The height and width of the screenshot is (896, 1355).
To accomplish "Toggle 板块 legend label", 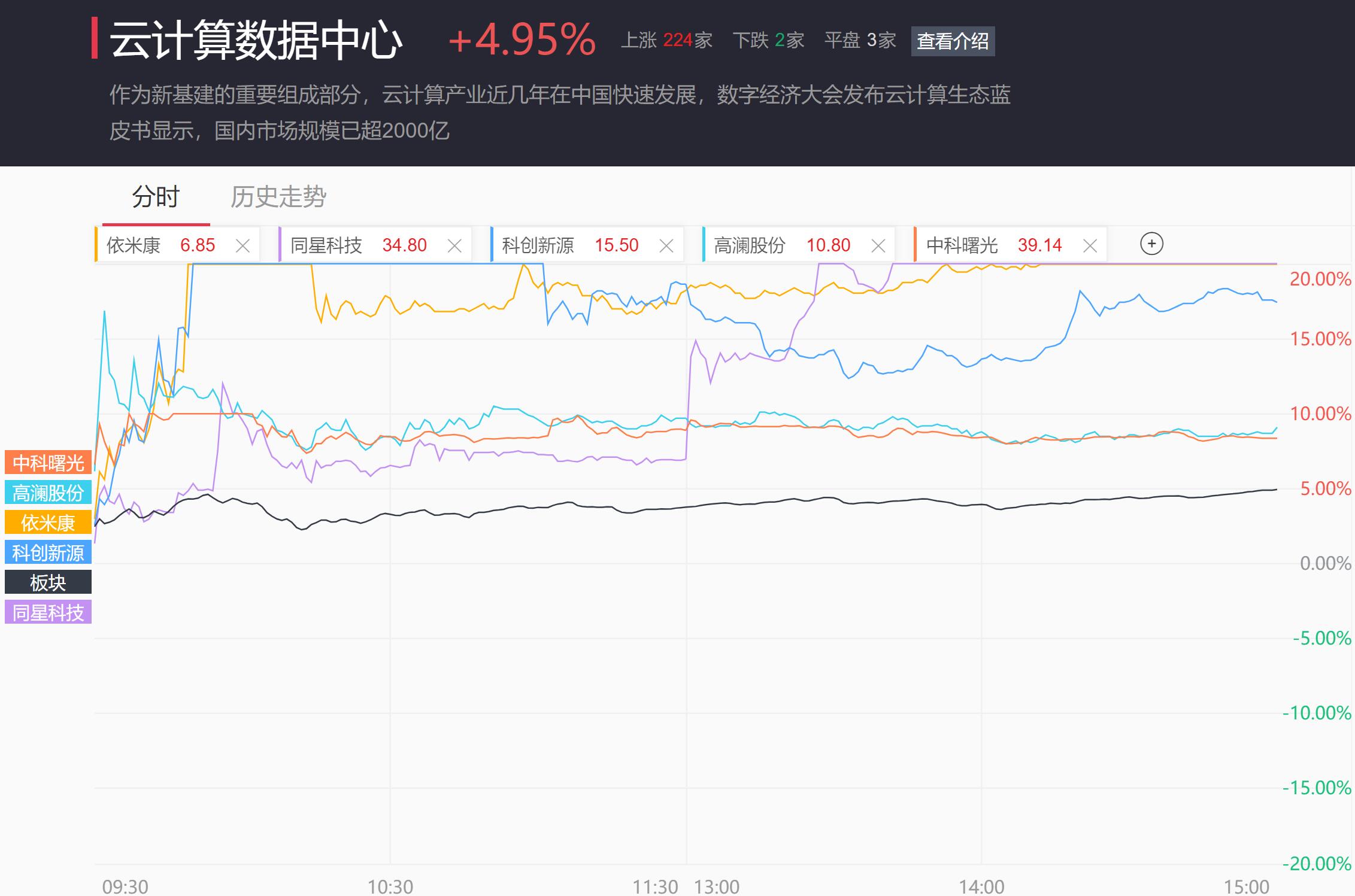I will click(x=48, y=582).
